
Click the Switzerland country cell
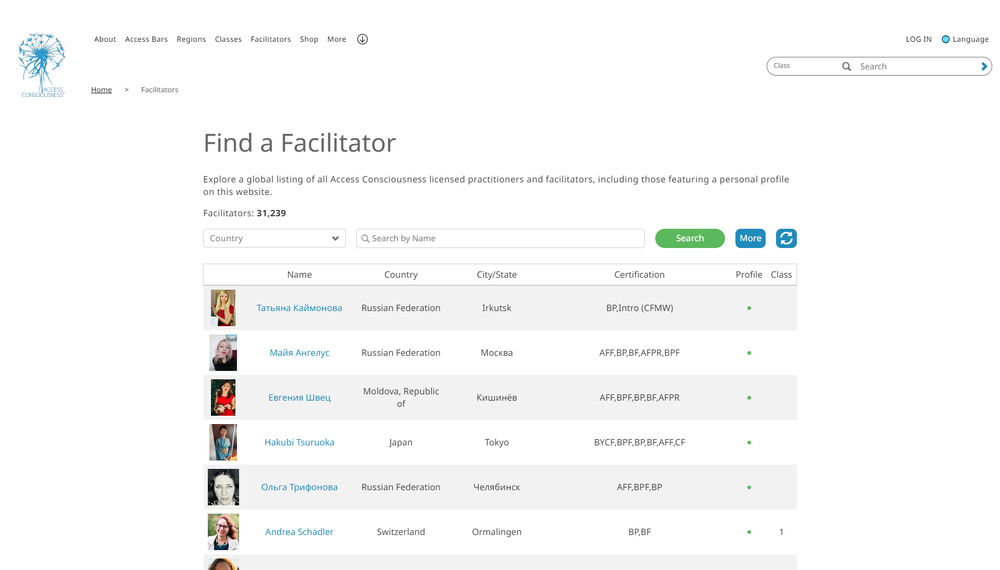(401, 532)
